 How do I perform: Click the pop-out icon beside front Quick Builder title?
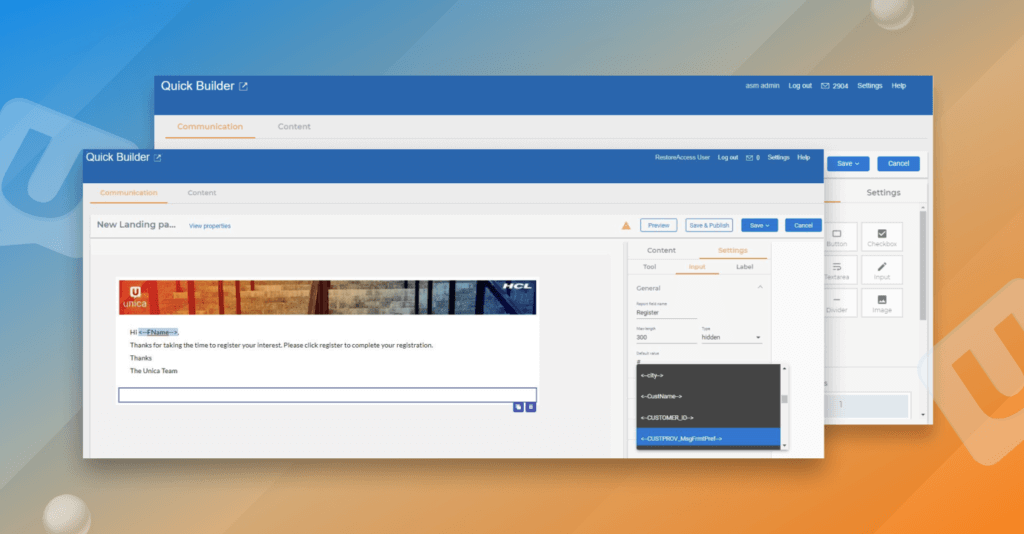(x=157, y=158)
